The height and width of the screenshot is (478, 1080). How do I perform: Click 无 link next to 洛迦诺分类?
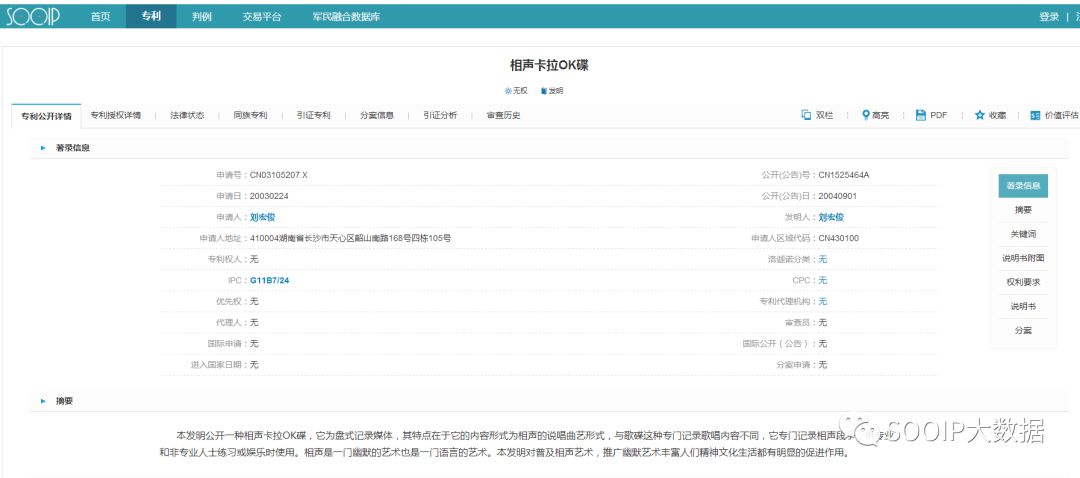tap(822, 259)
